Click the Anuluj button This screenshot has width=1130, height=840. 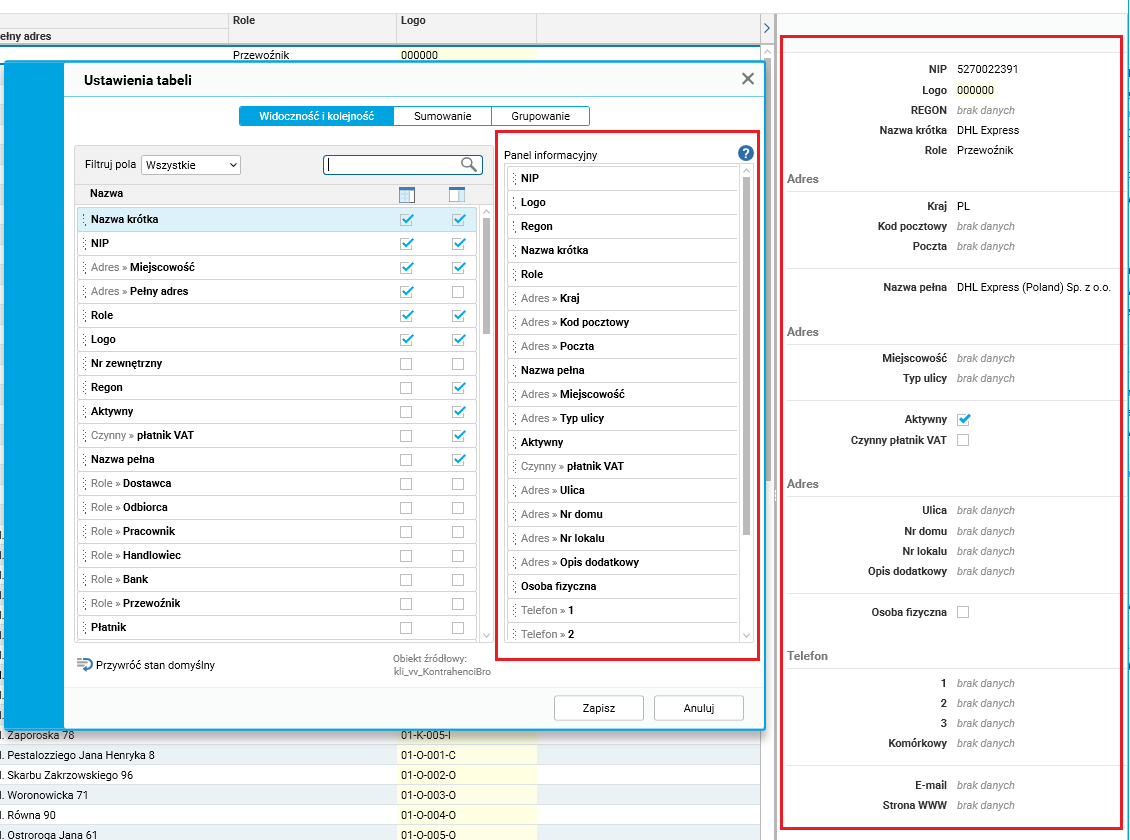coord(699,708)
